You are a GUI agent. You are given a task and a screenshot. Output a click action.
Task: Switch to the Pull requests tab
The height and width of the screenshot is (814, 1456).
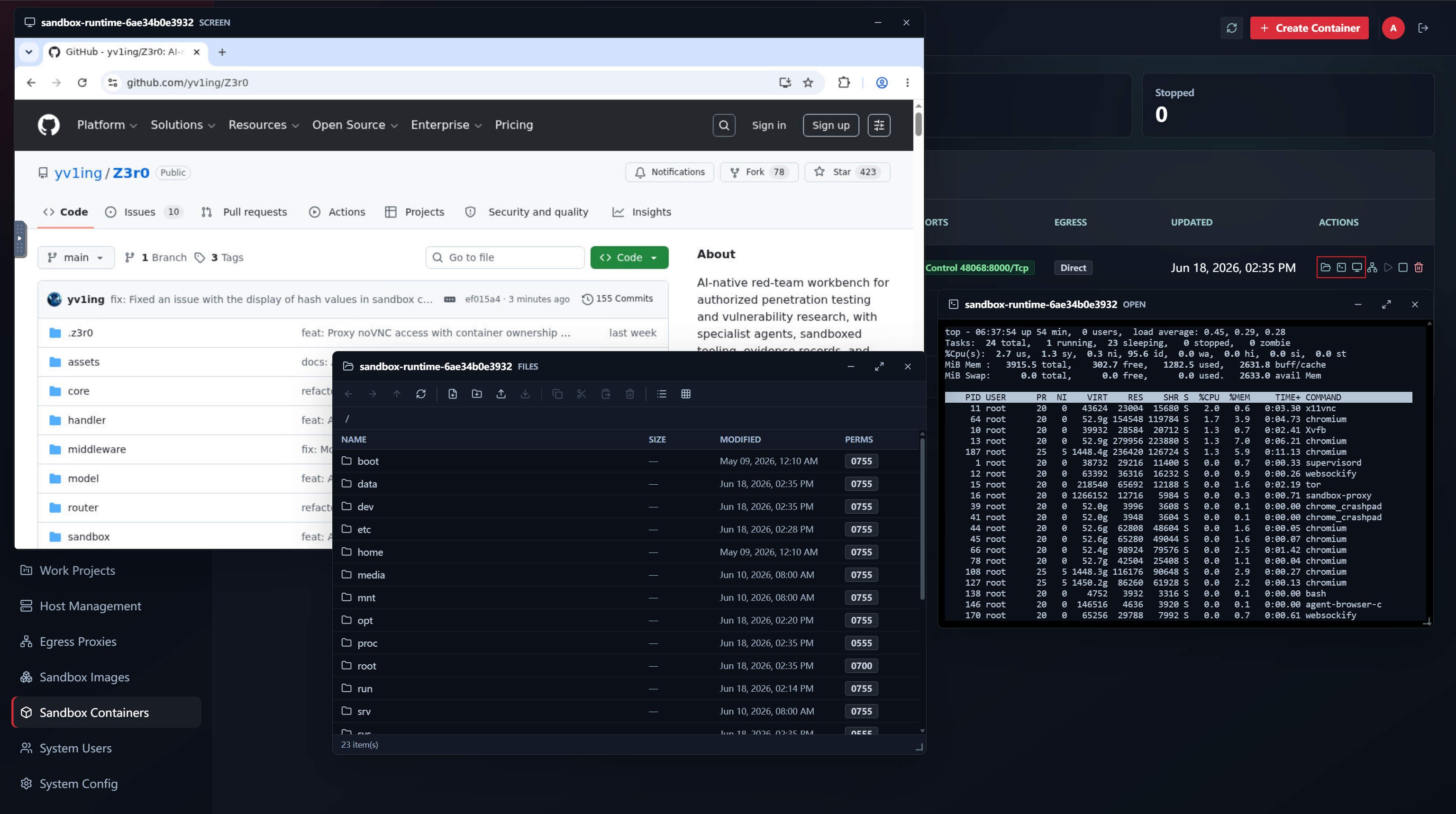coord(244,212)
